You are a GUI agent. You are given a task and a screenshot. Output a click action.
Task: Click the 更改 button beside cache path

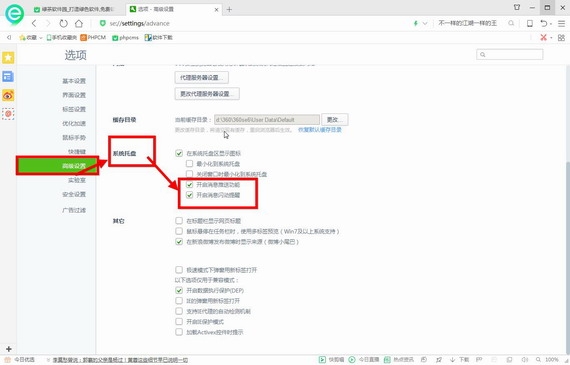335,120
